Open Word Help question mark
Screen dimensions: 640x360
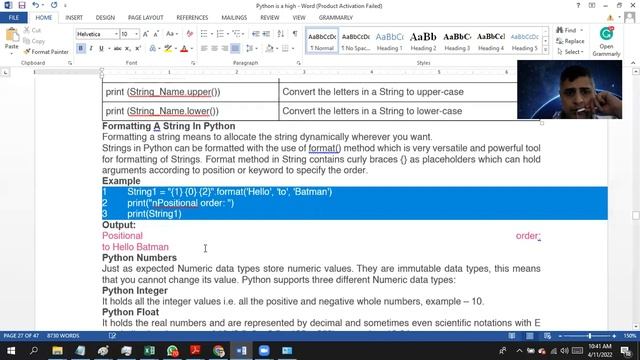(578, 6)
